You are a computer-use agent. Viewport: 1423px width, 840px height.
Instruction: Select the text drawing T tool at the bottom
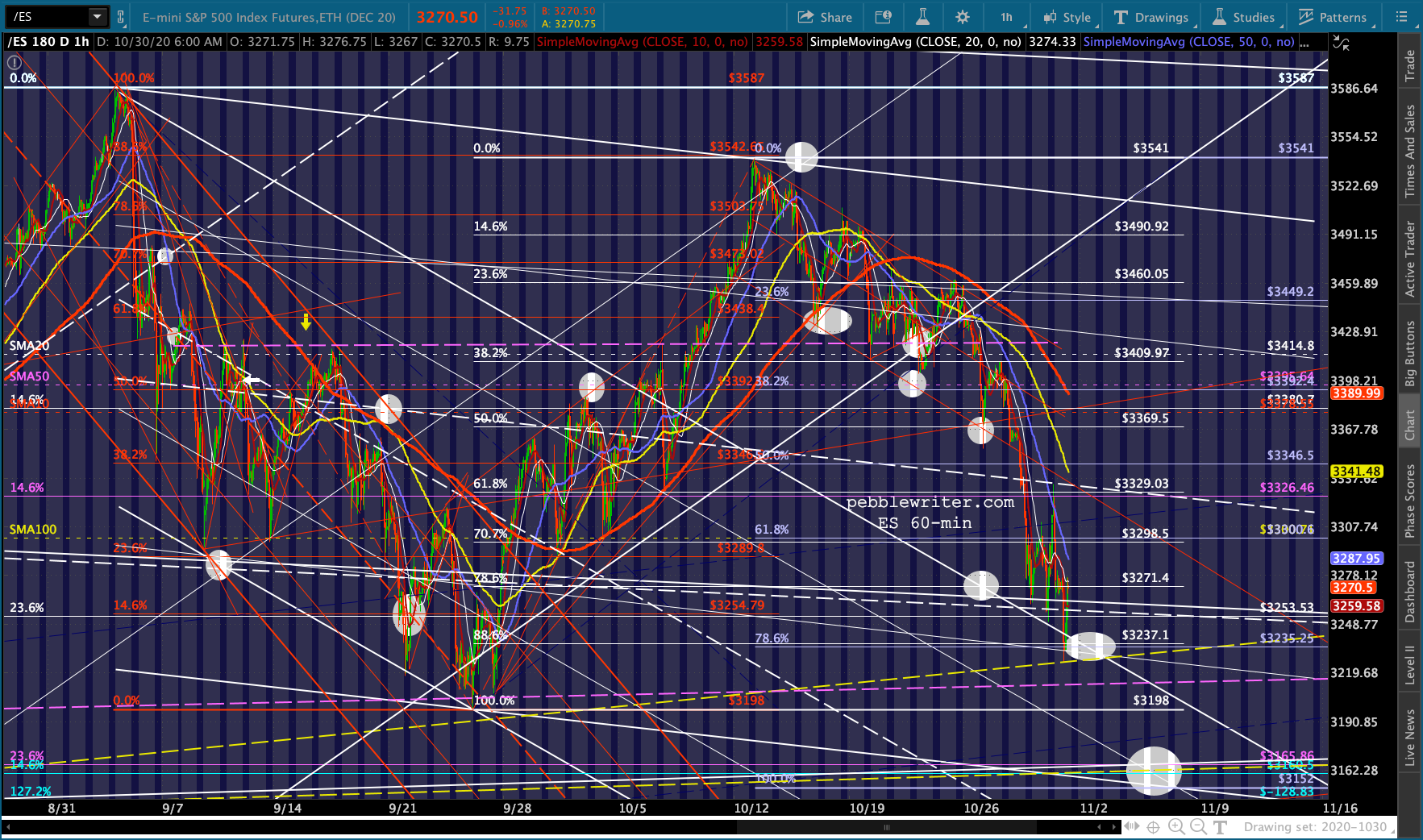pos(1220,827)
